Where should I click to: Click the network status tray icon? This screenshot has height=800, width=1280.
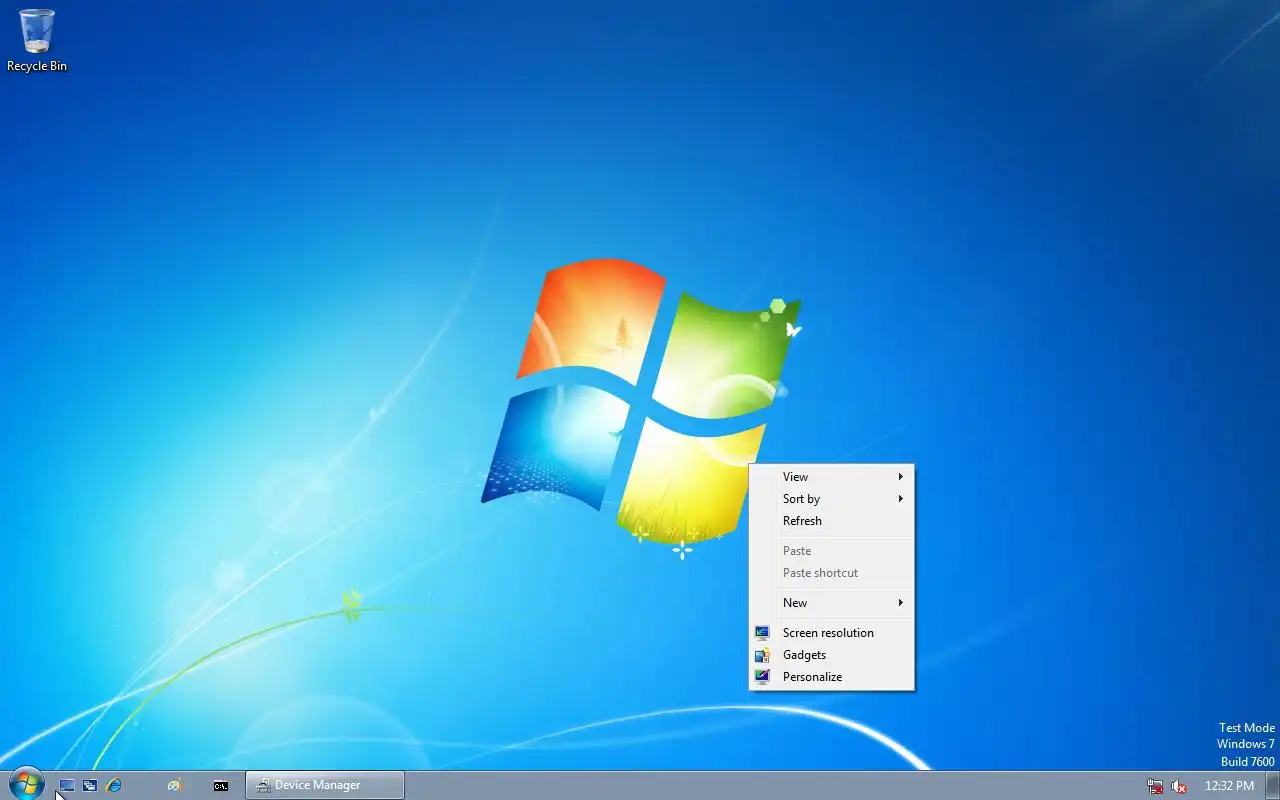pos(1155,786)
